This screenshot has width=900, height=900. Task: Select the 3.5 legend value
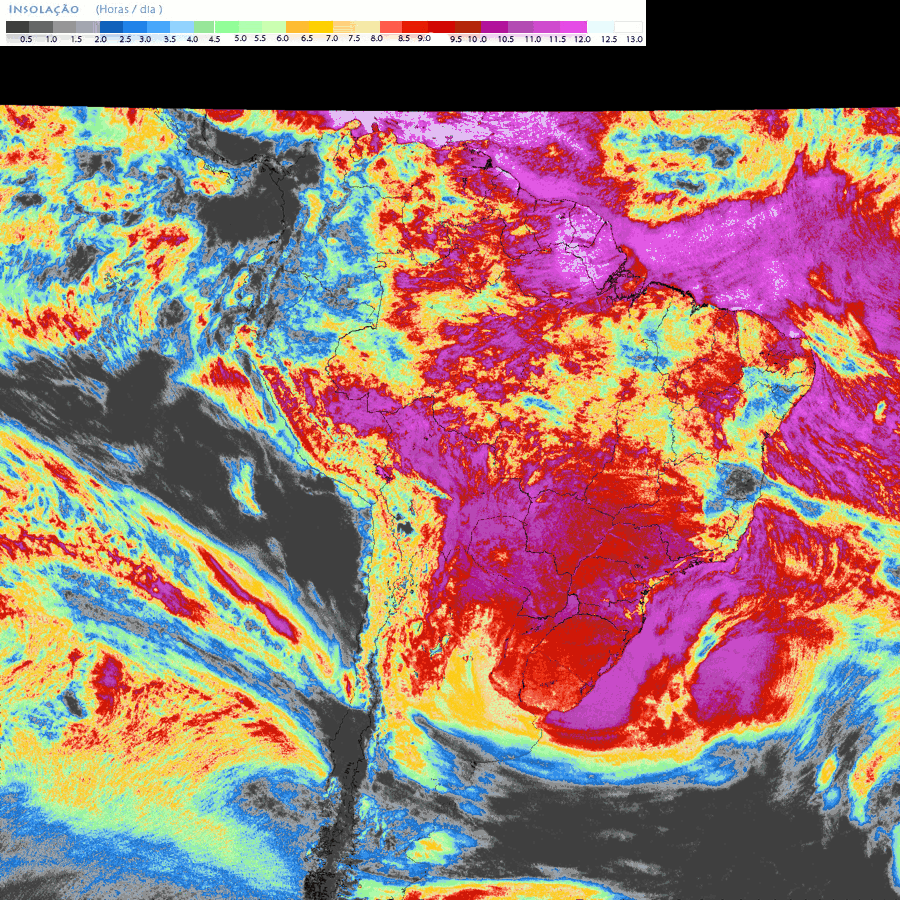click(170, 39)
